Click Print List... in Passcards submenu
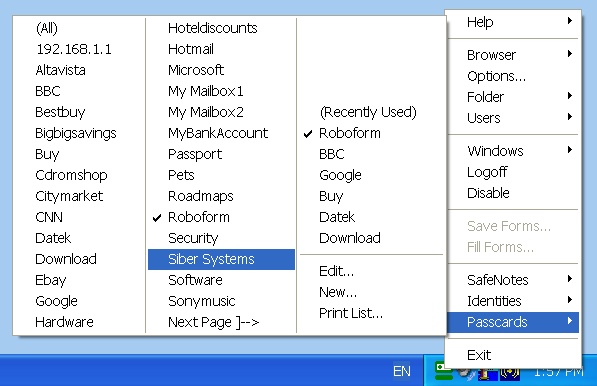This screenshot has width=597, height=386. (x=371, y=313)
